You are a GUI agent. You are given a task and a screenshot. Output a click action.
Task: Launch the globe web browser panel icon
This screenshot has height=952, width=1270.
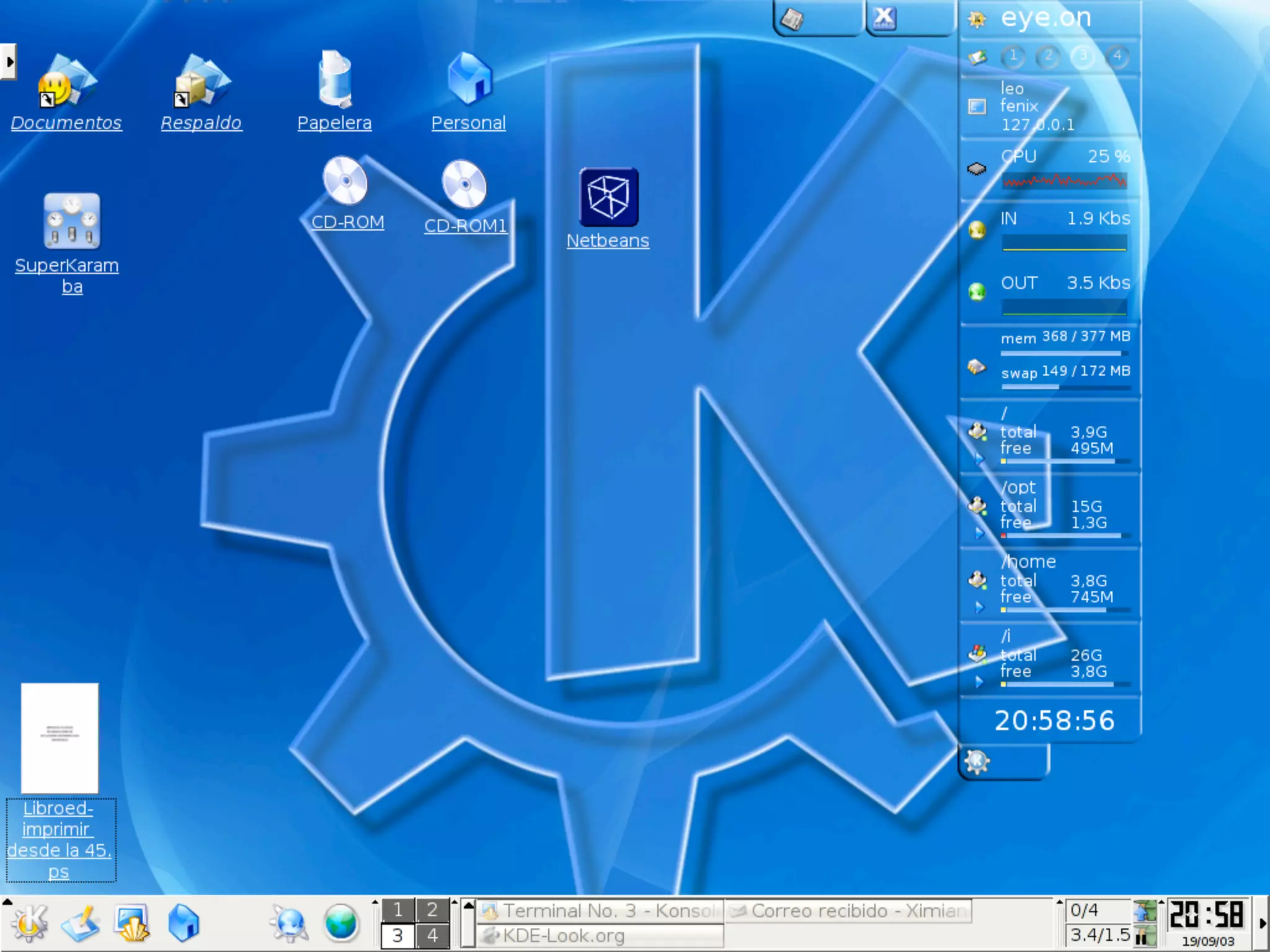(x=340, y=923)
